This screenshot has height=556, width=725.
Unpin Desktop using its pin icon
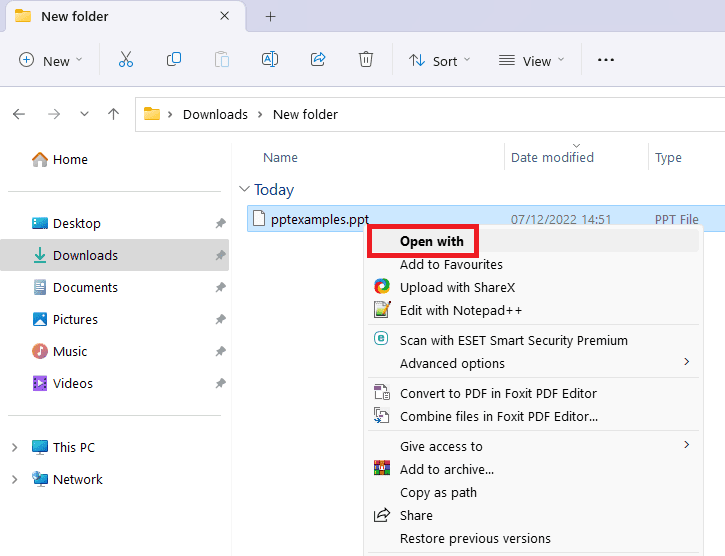pos(221,223)
